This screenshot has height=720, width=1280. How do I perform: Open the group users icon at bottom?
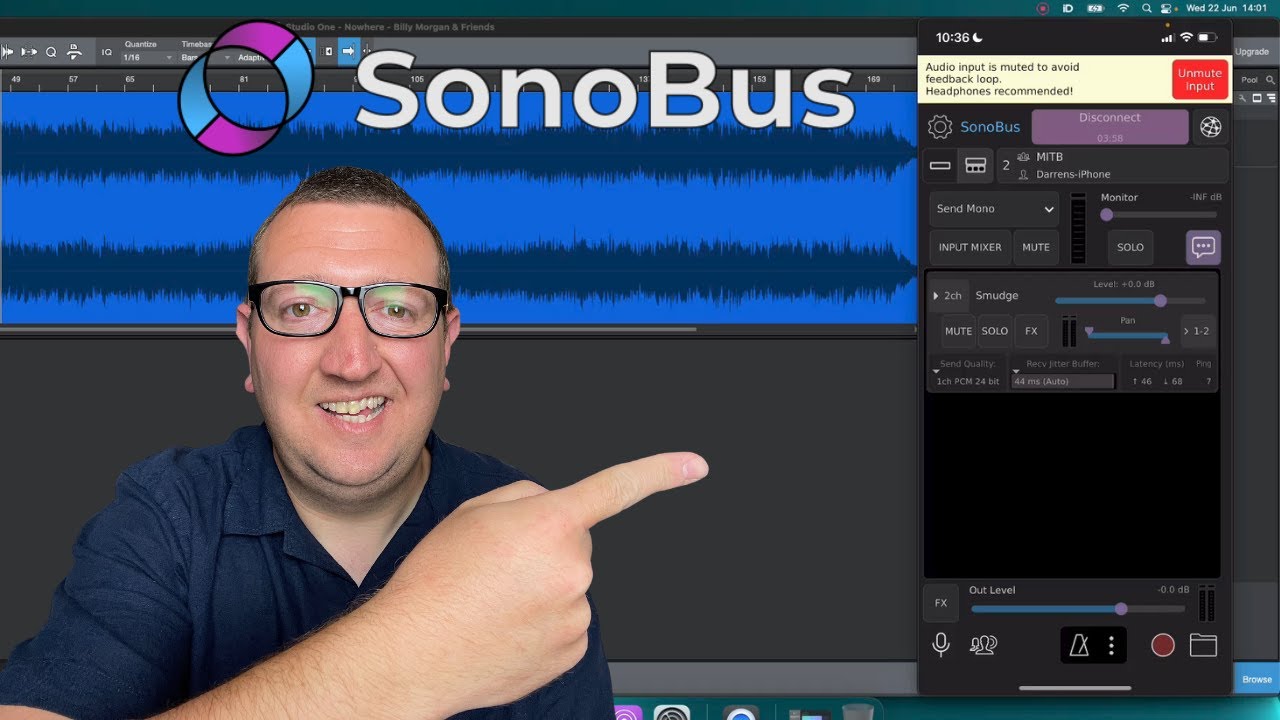[983, 645]
